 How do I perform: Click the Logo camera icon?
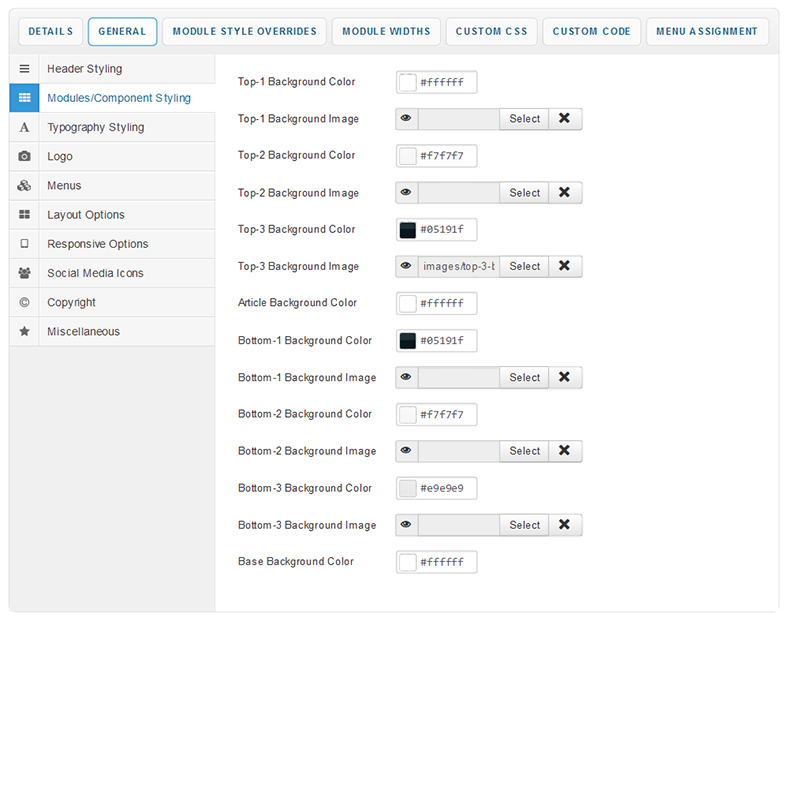click(x=24, y=156)
